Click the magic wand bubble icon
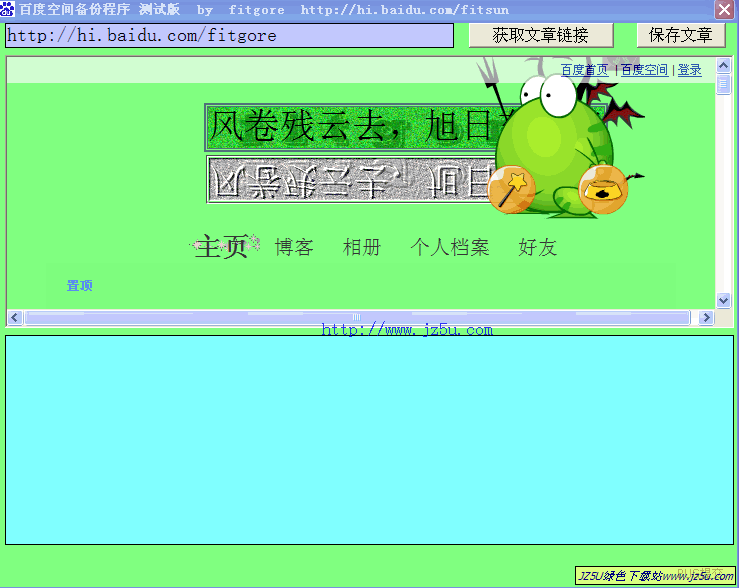The height and width of the screenshot is (588, 739). [x=511, y=189]
